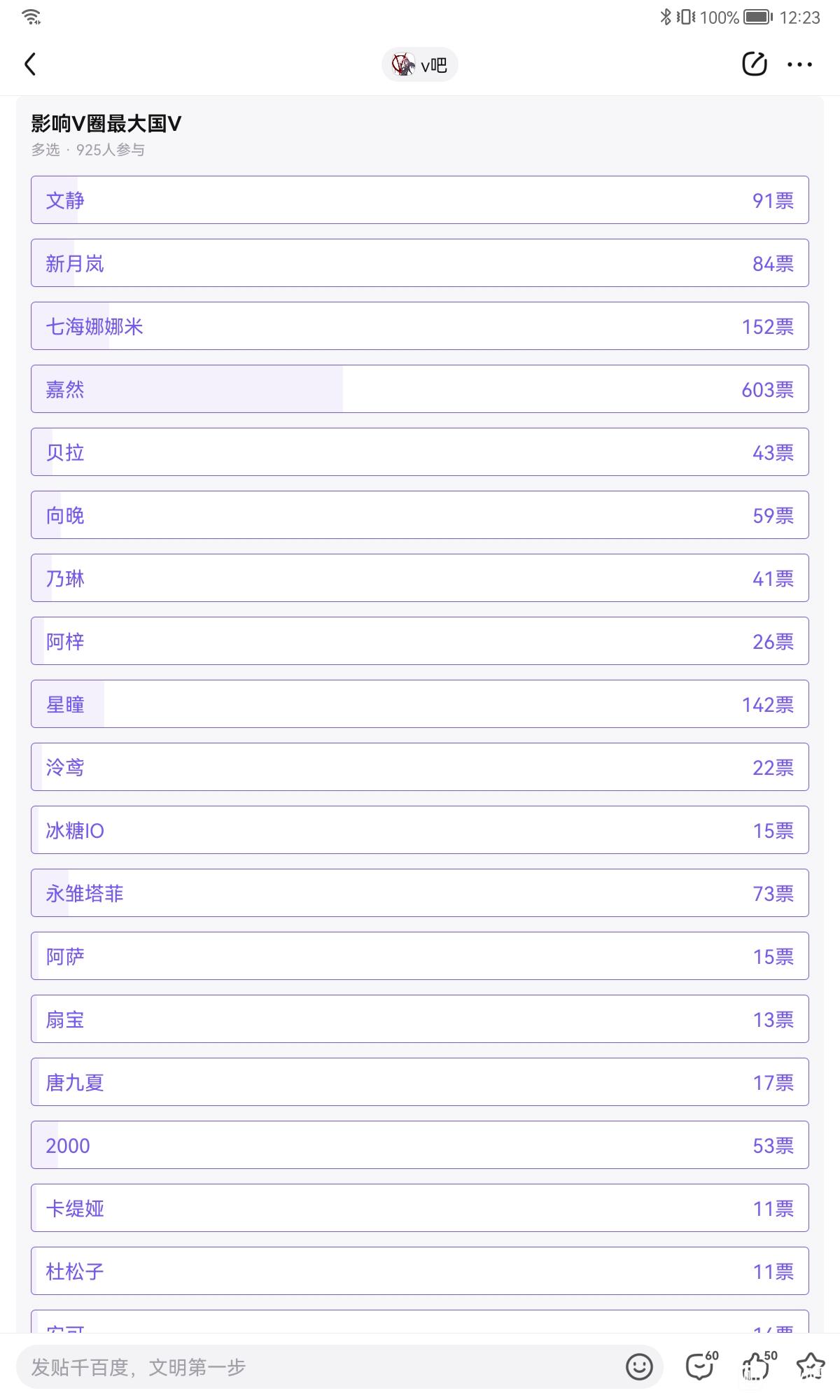Open the emoji picker smiley icon
Image resolution: width=840 pixels, height=1400 pixels.
point(638,1366)
